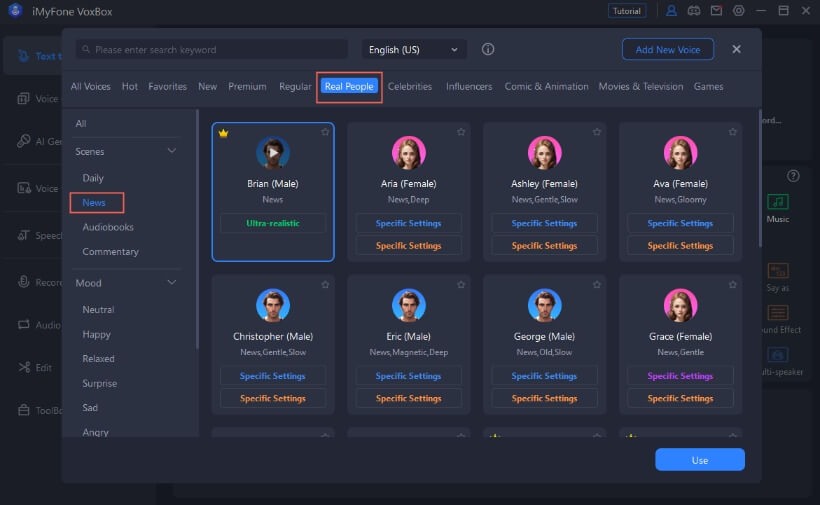
Task: Select George (Male) avatar
Action: point(544,305)
